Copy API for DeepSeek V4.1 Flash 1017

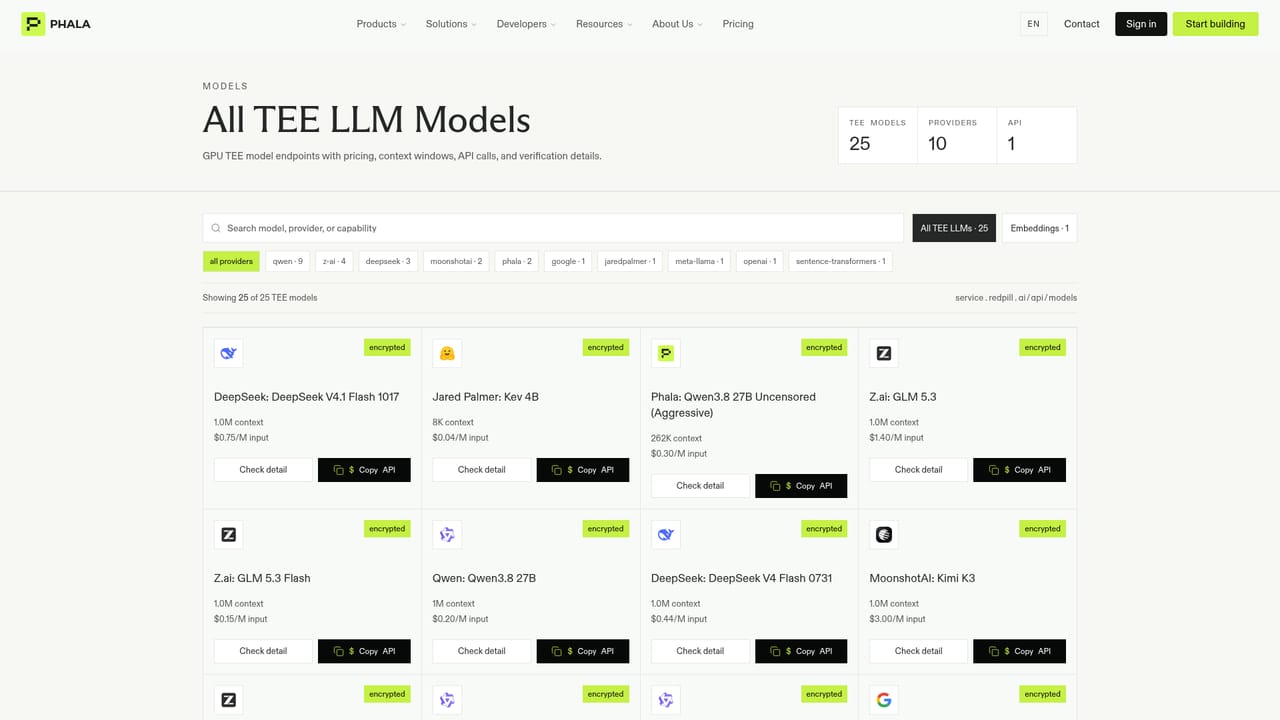tap(364, 470)
